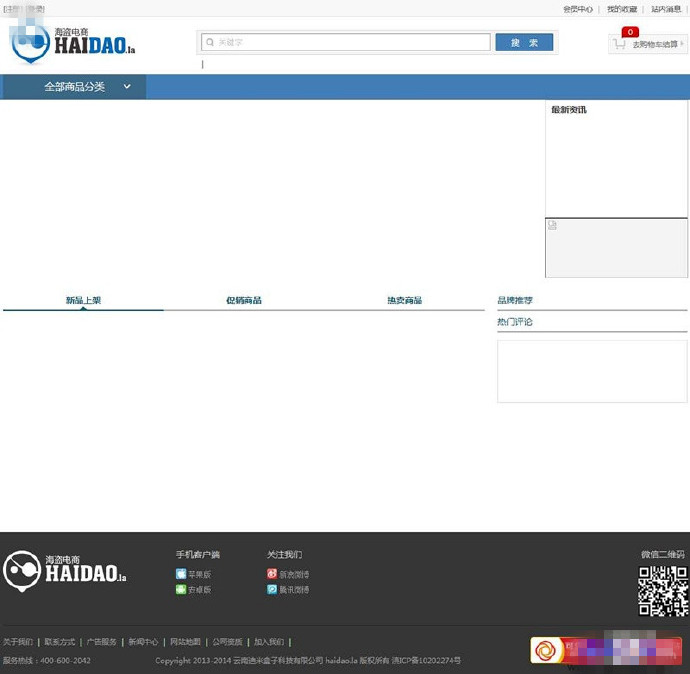Viewport: 690px width, 674px height.
Task: Click the shopping cart icon
Action: click(620, 44)
